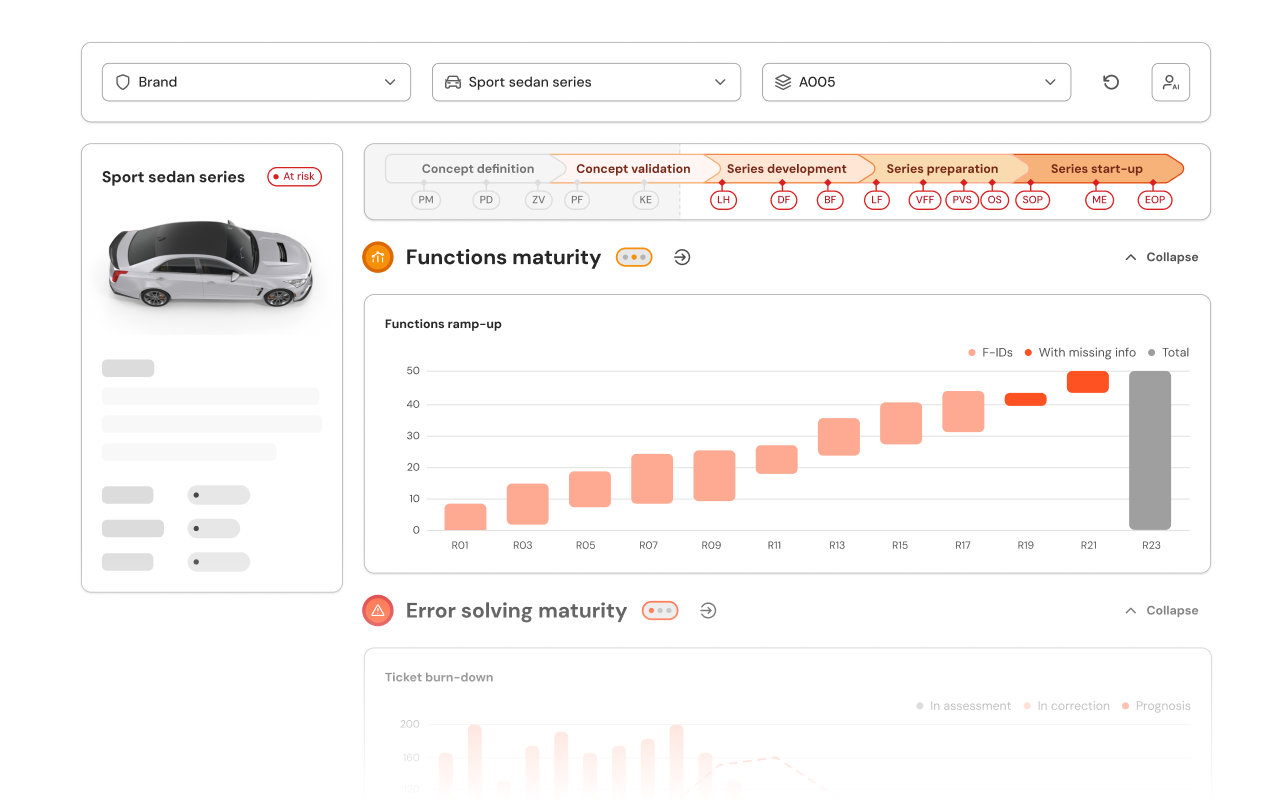Click the car icon in series selector
Image resolution: width=1280 pixels, height=800 pixels.
tap(453, 82)
